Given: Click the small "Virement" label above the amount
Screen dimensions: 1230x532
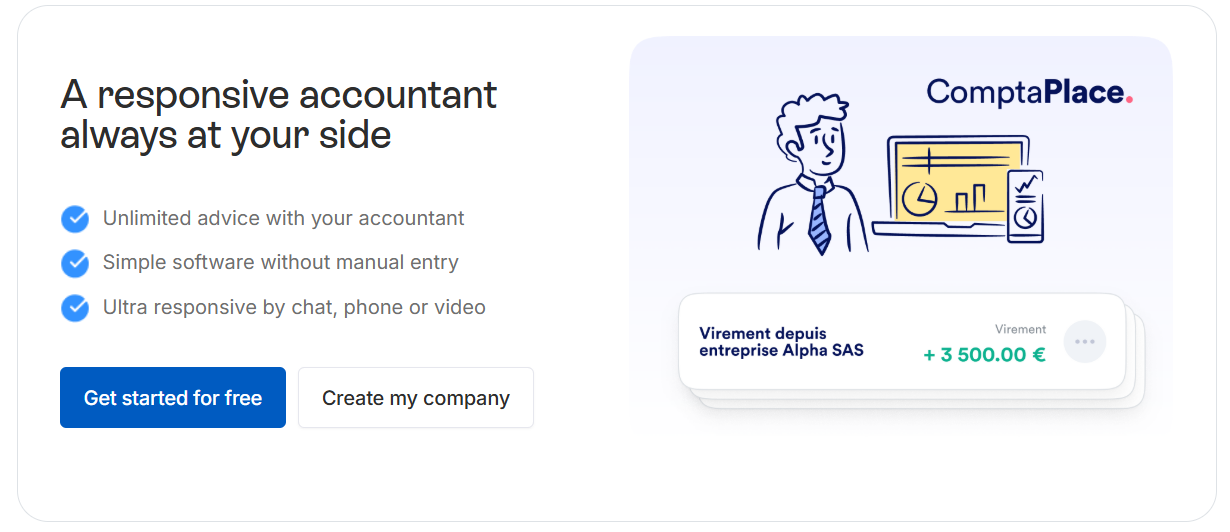Looking at the screenshot, I should pos(1020,329).
